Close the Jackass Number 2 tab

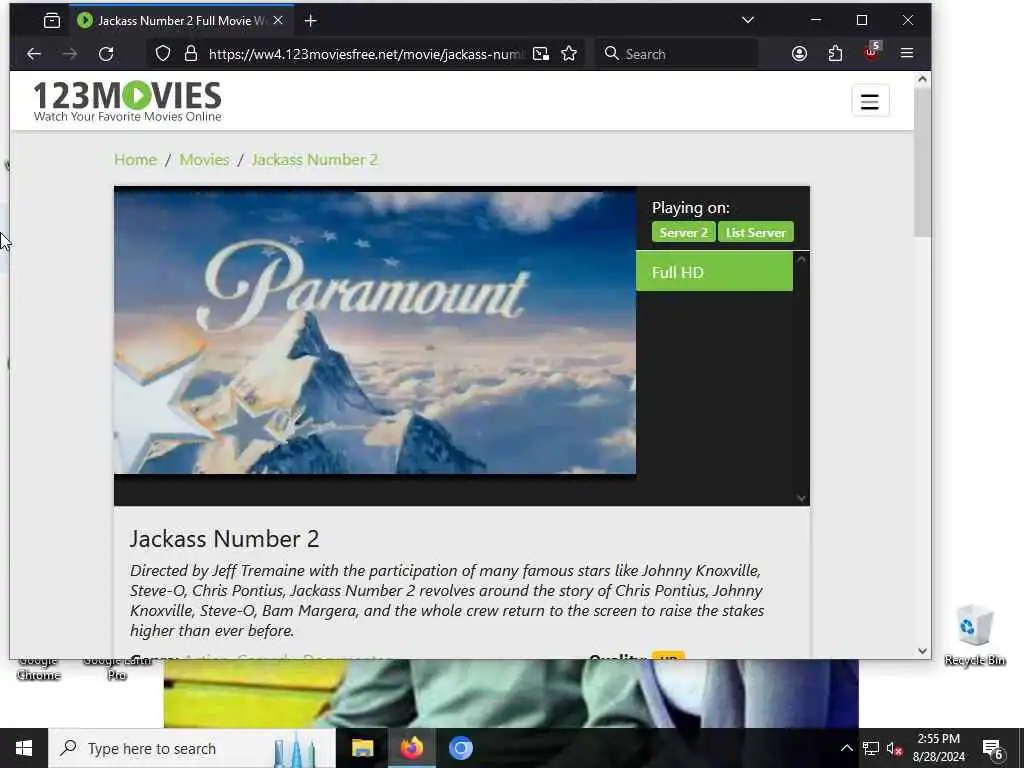click(x=278, y=20)
